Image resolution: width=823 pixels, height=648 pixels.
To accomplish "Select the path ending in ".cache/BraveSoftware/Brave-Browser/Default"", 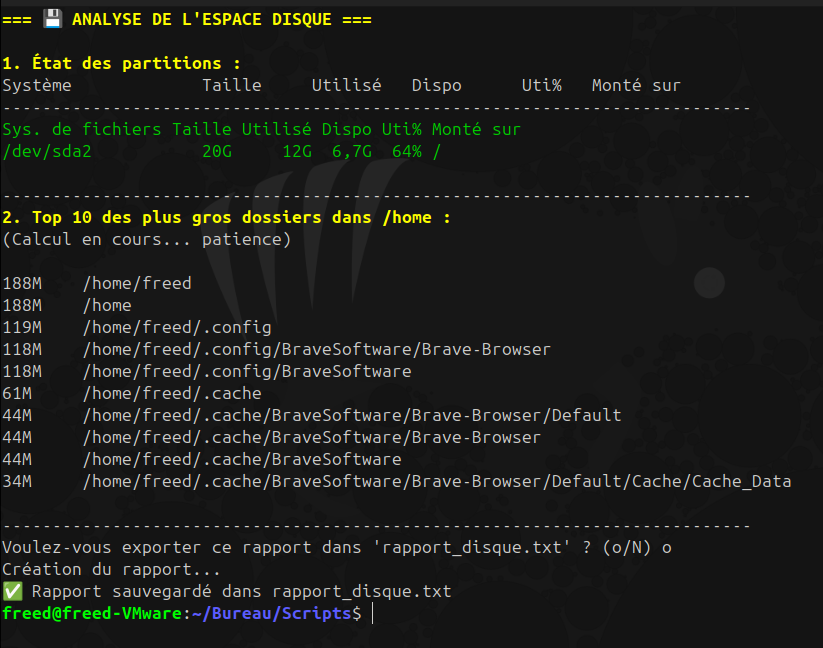I will (x=352, y=415).
